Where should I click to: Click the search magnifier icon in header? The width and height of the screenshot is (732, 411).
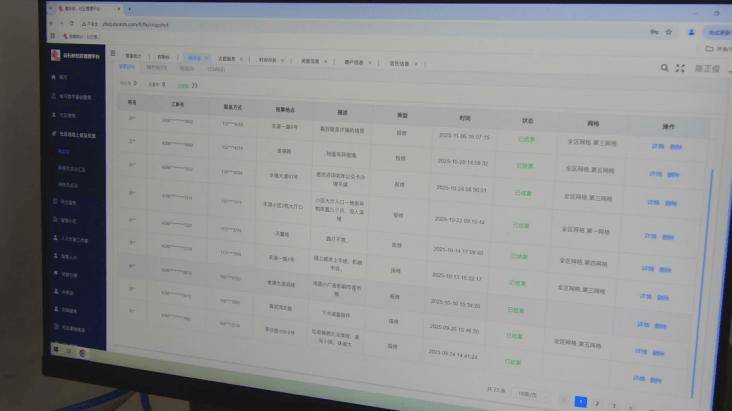pos(664,68)
